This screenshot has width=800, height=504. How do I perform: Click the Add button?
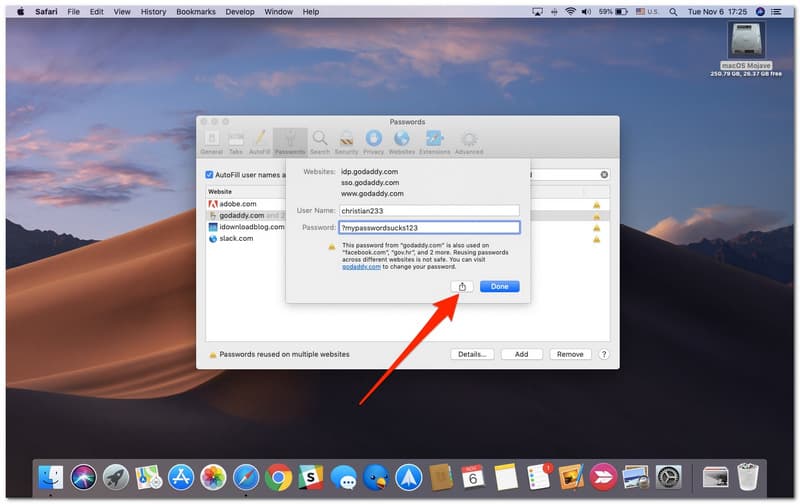click(x=521, y=354)
